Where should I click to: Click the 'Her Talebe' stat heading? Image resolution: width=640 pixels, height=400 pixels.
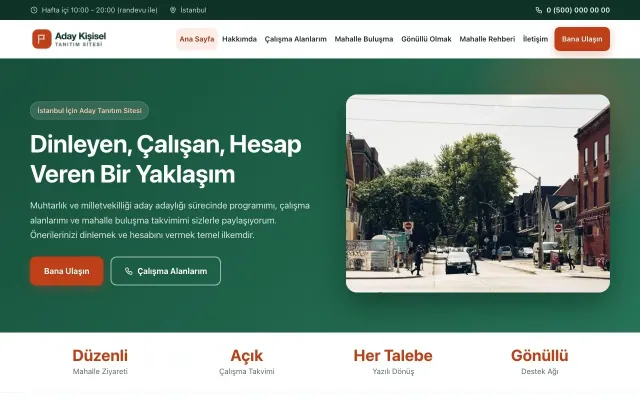pyautogui.click(x=393, y=356)
